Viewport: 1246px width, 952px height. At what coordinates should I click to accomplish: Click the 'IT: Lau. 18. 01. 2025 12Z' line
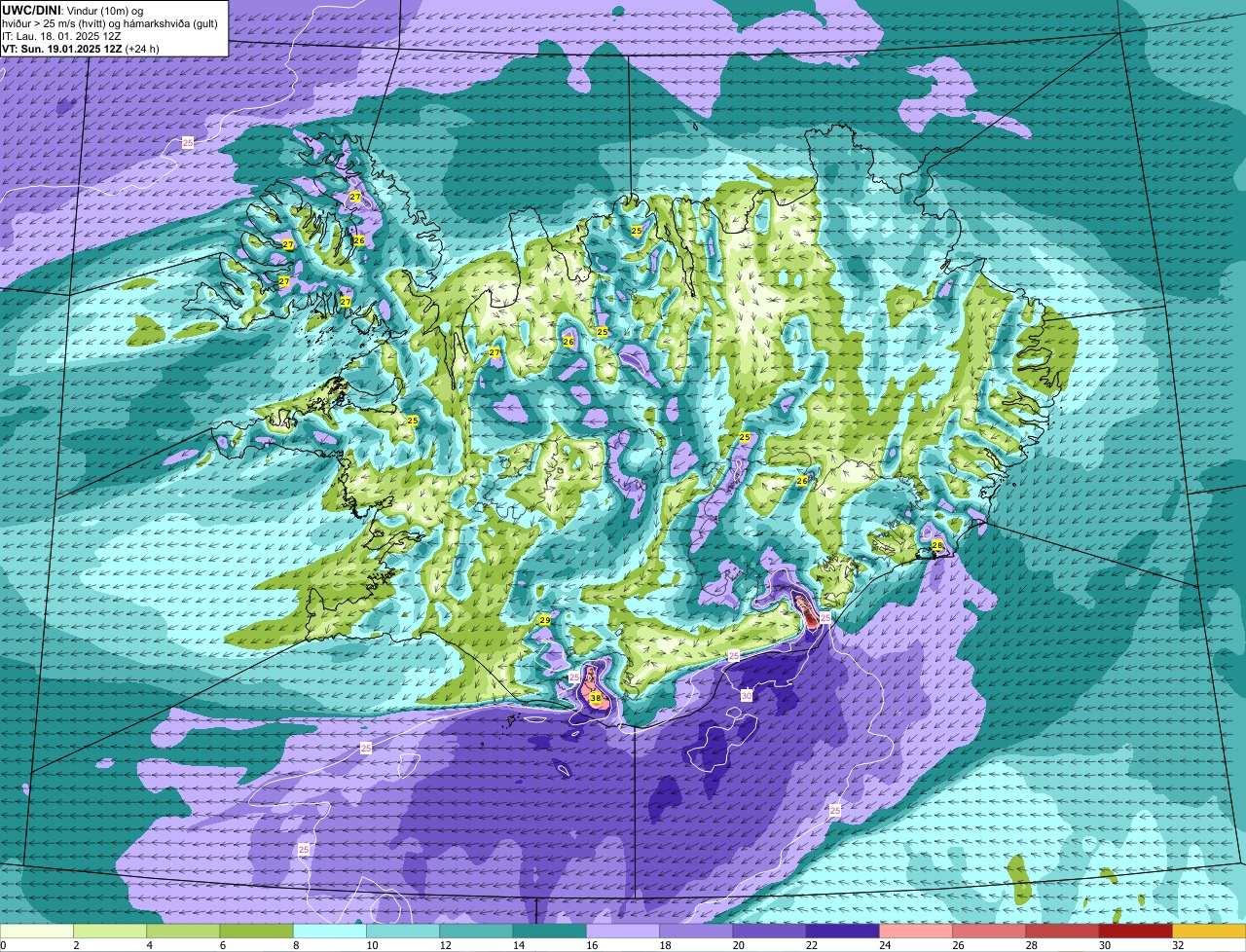61,35
